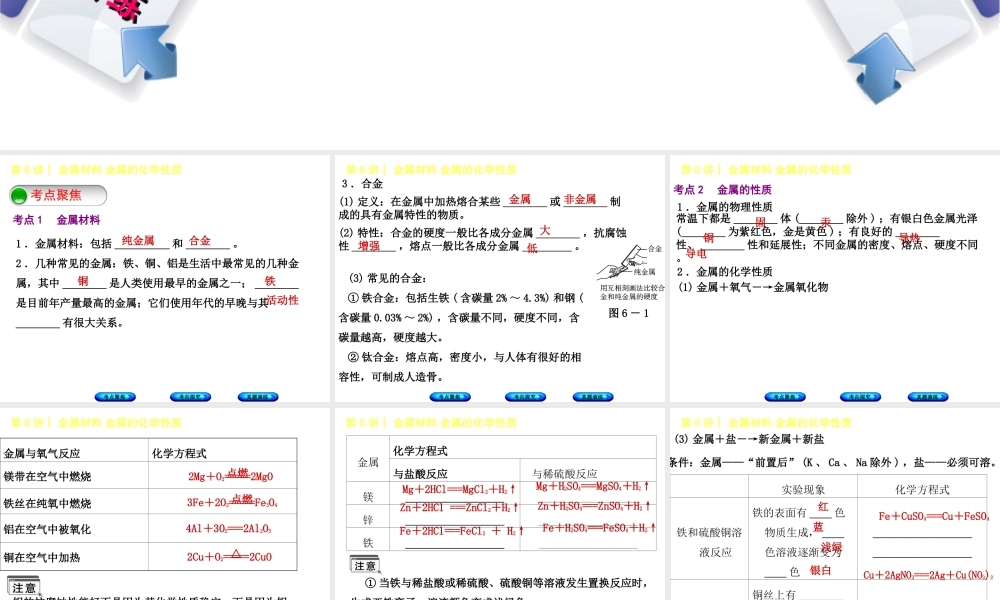Click the equation Fe+H2SO4==FeSO4+H2↑
The image size is (1000, 600).
point(598,528)
